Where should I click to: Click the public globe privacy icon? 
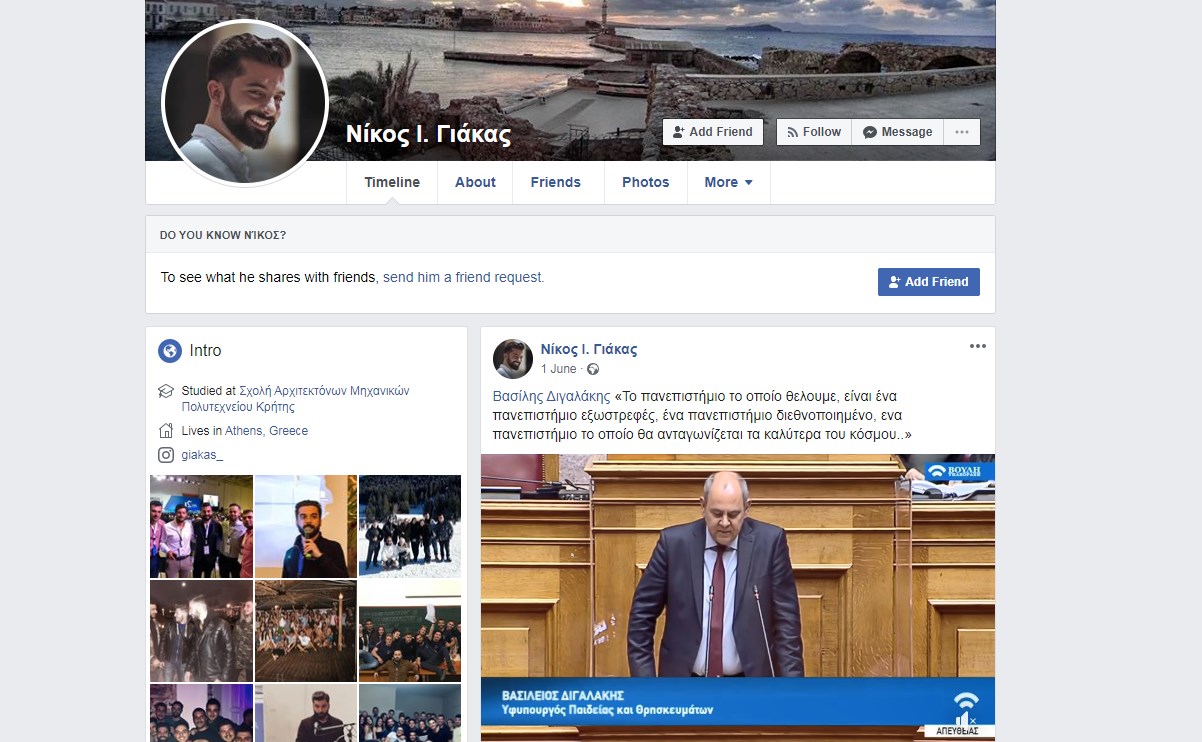pos(593,369)
